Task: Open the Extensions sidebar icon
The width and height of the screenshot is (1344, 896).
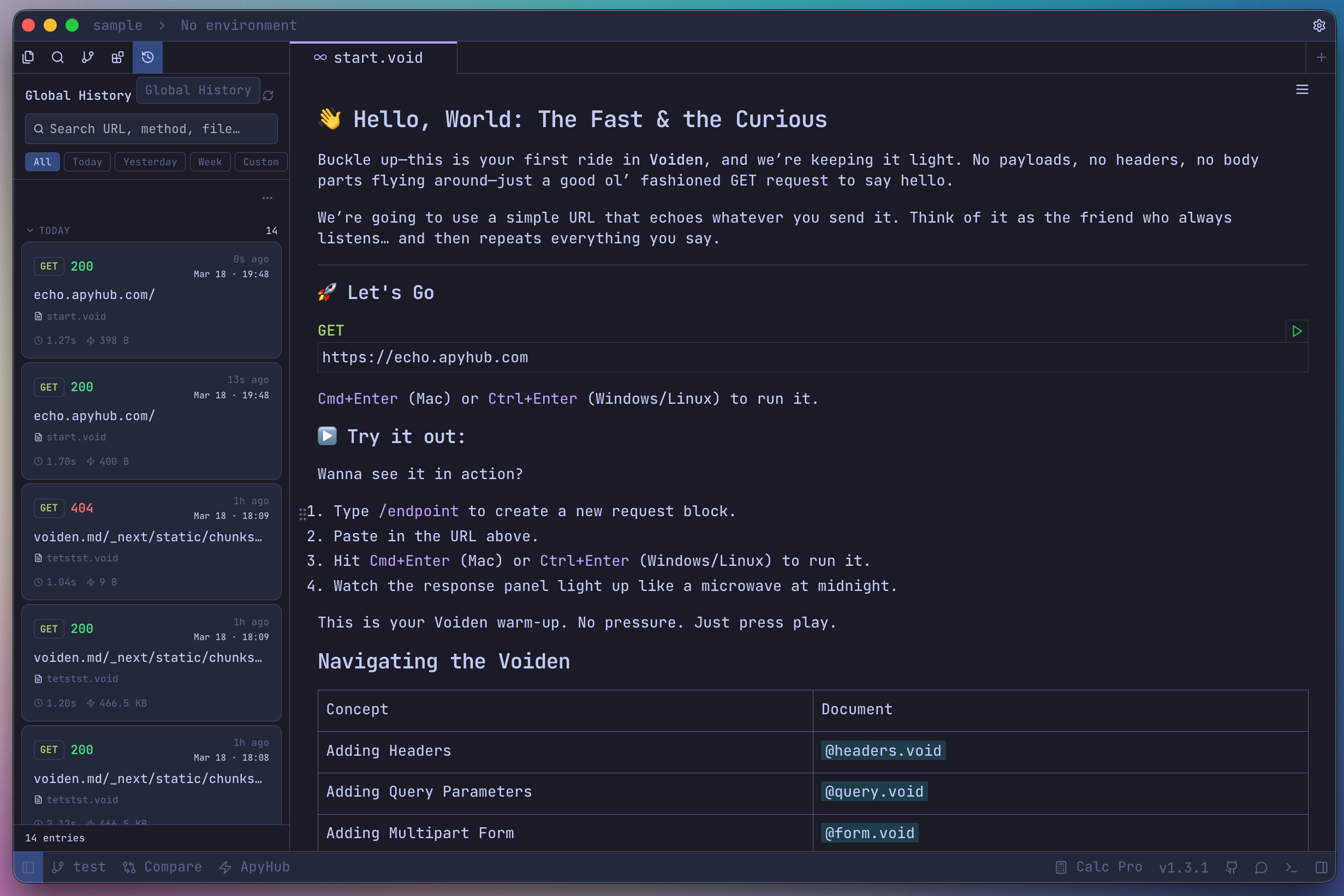Action: coord(117,57)
